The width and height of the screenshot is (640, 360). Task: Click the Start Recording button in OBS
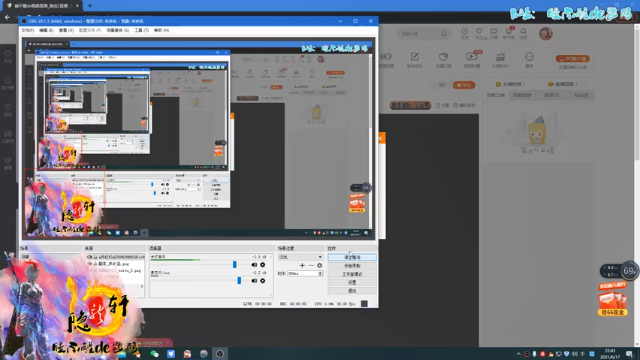tap(352, 266)
